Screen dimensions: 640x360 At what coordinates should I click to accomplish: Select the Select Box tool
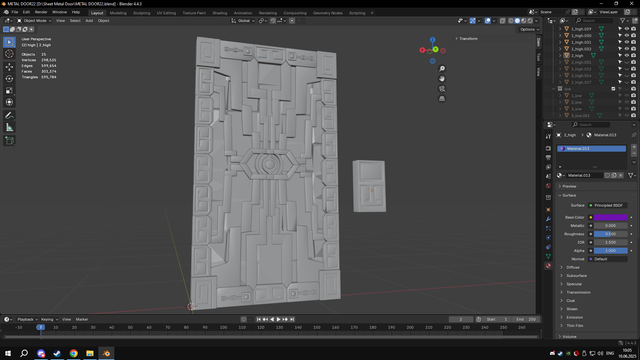(x=9, y=42)
